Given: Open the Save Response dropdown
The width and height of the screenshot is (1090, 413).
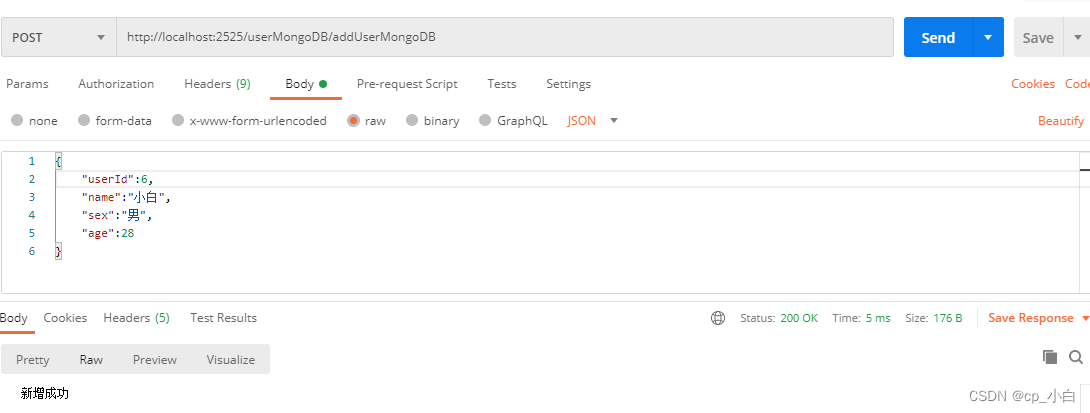Looking at the screenshot, I should click(1039, 318).
